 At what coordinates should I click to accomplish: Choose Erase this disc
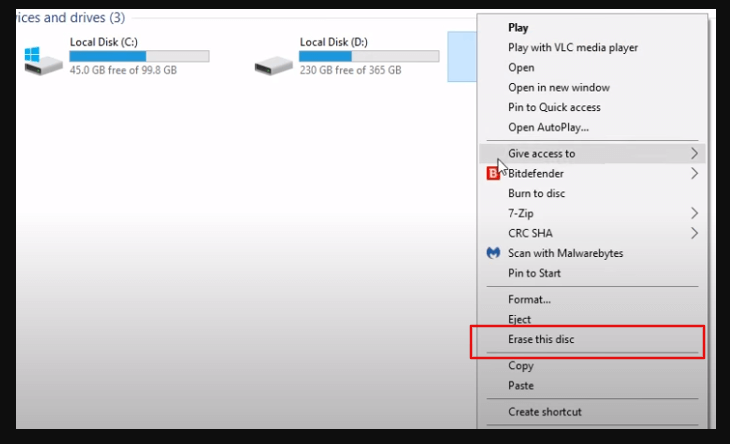click(541, 340)
